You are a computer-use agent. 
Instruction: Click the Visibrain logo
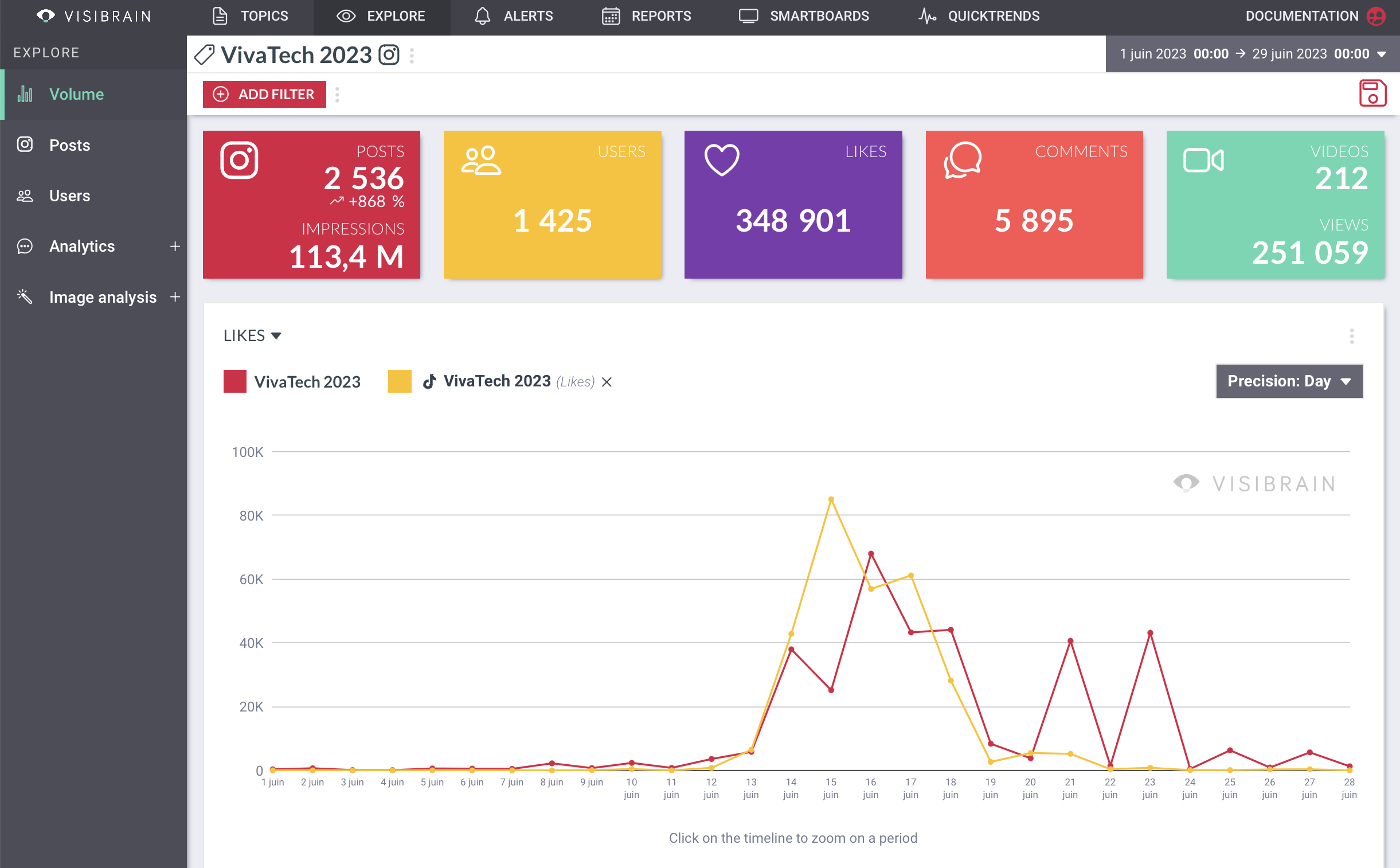pos(93,16)
